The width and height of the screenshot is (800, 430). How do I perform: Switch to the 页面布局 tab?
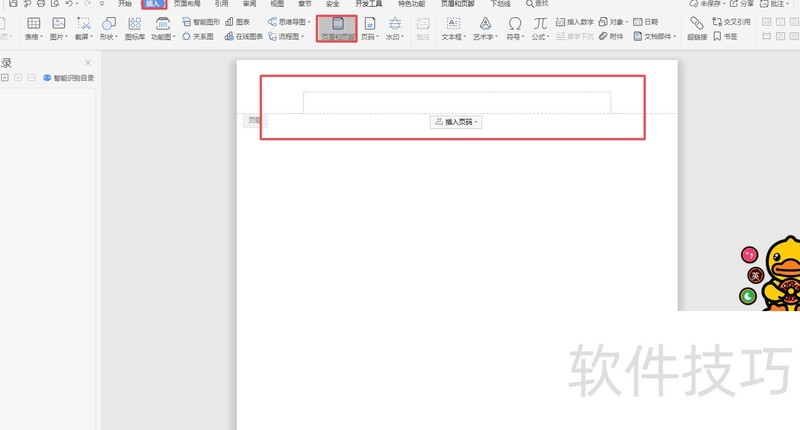click(187, 4)
